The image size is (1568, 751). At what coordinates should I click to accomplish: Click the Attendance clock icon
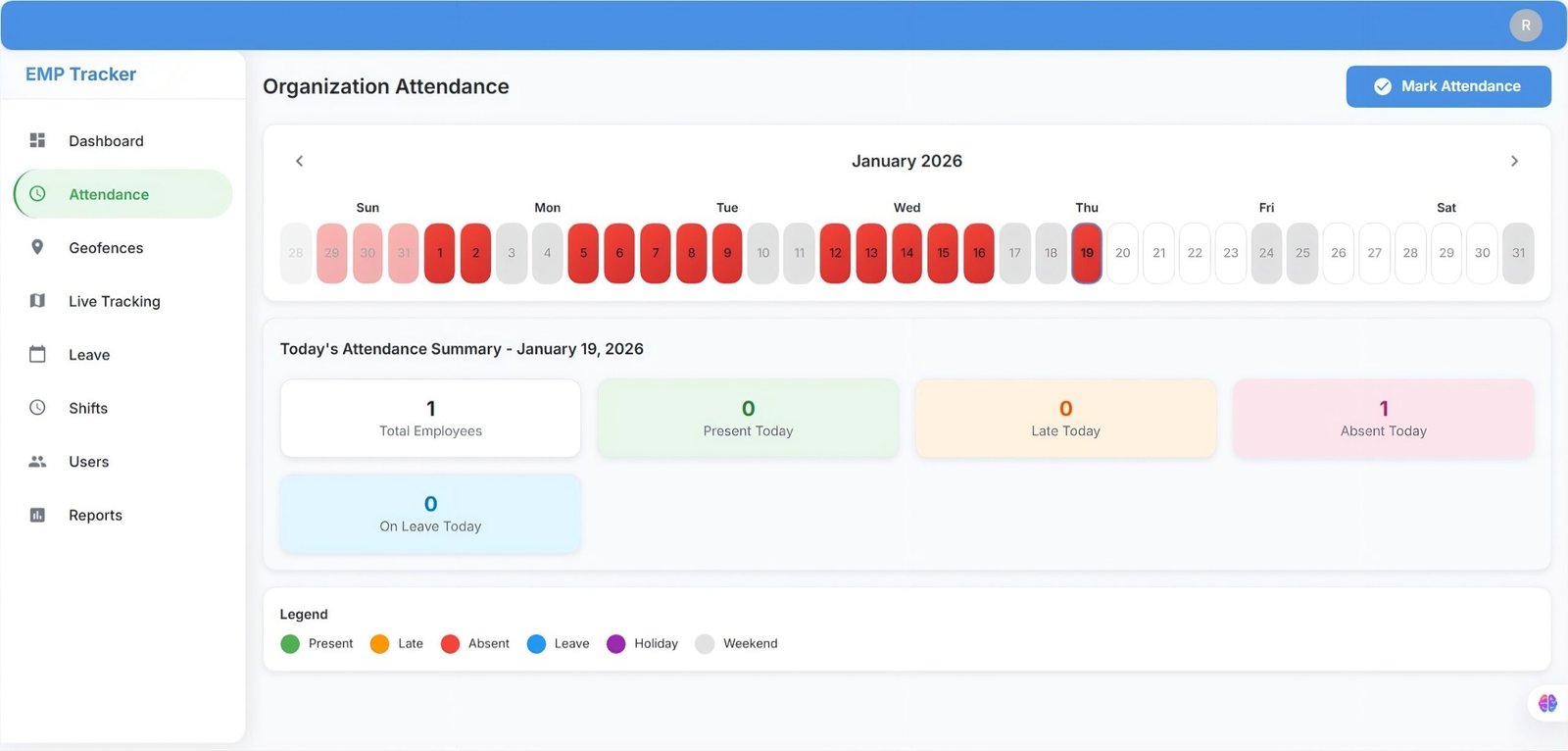[37, 194]
